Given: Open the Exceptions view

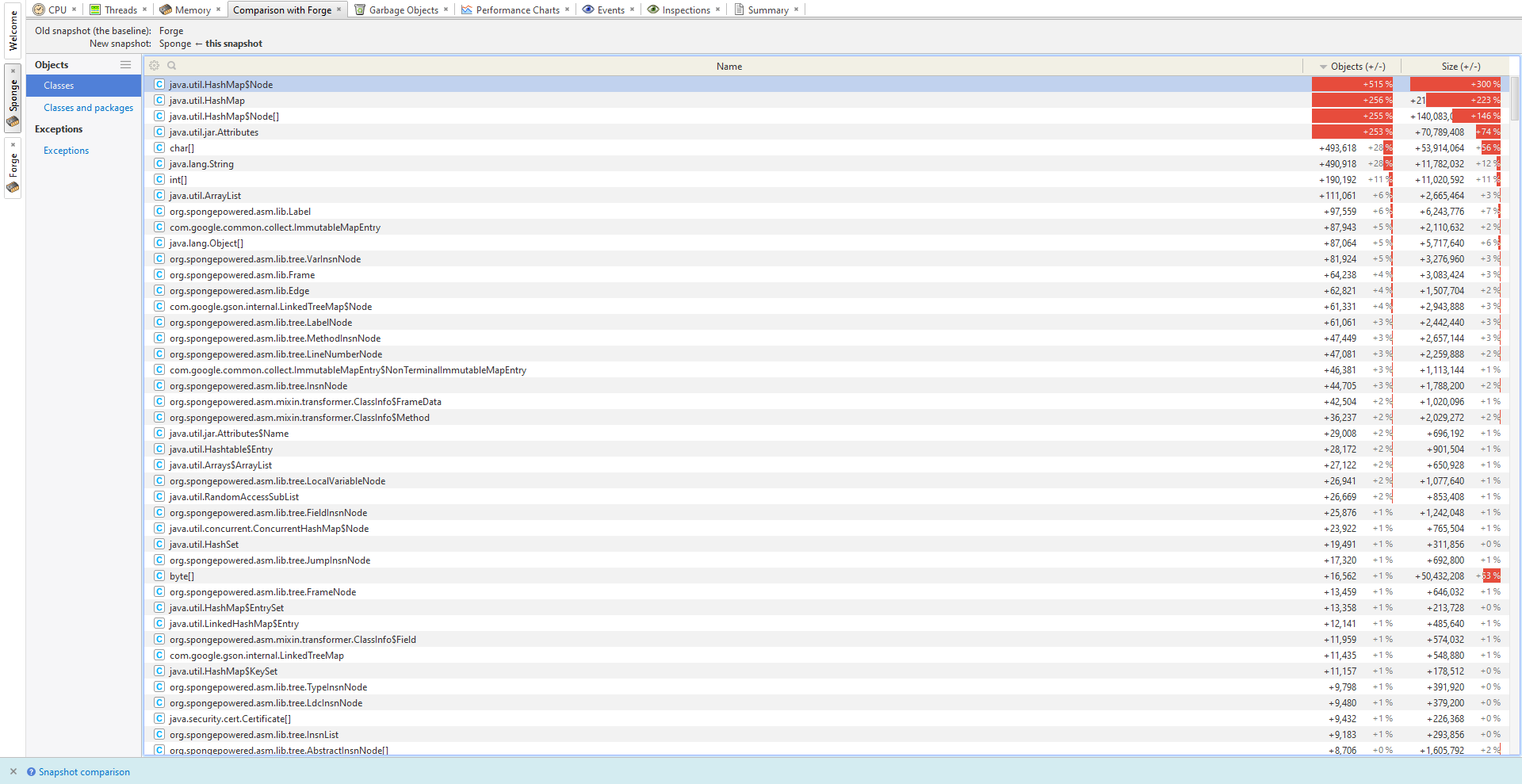Looking at the screenshot, I should point(65,150).
